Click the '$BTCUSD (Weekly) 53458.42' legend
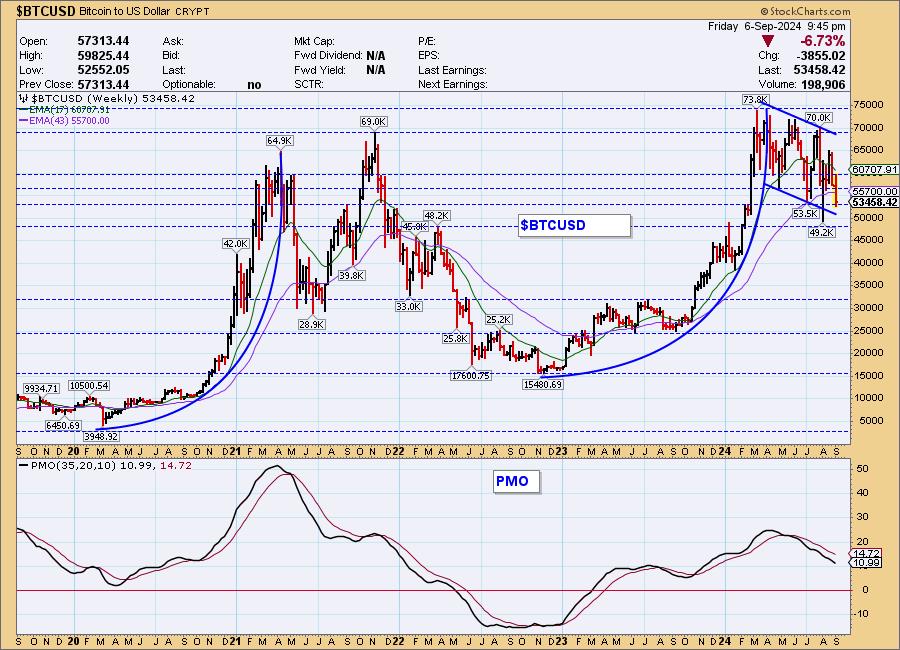900x650 pixels. click(x=107, y=99)
